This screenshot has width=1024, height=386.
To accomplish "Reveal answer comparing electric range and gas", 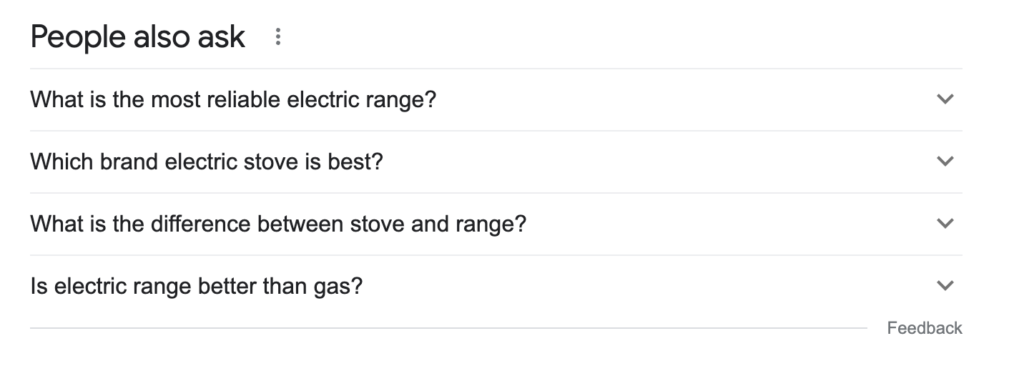I will 496,285.
